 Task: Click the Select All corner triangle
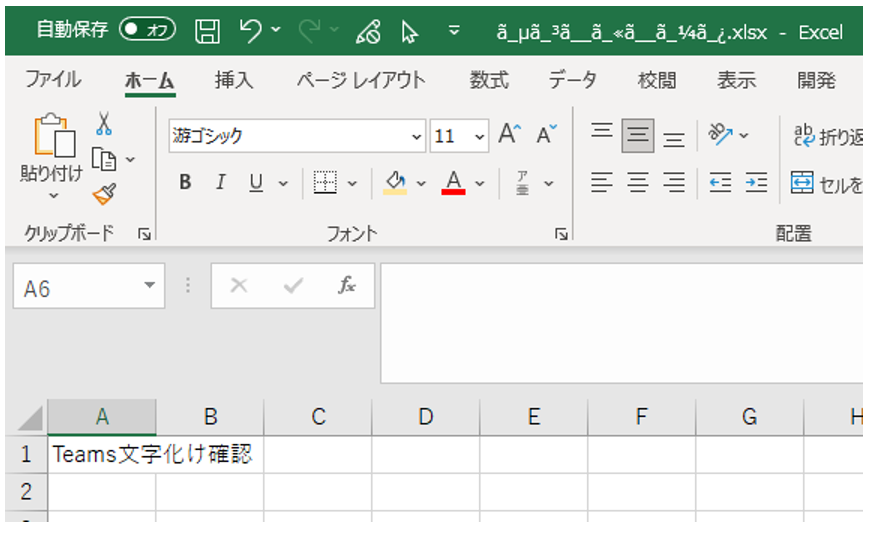tap(31, 418)
